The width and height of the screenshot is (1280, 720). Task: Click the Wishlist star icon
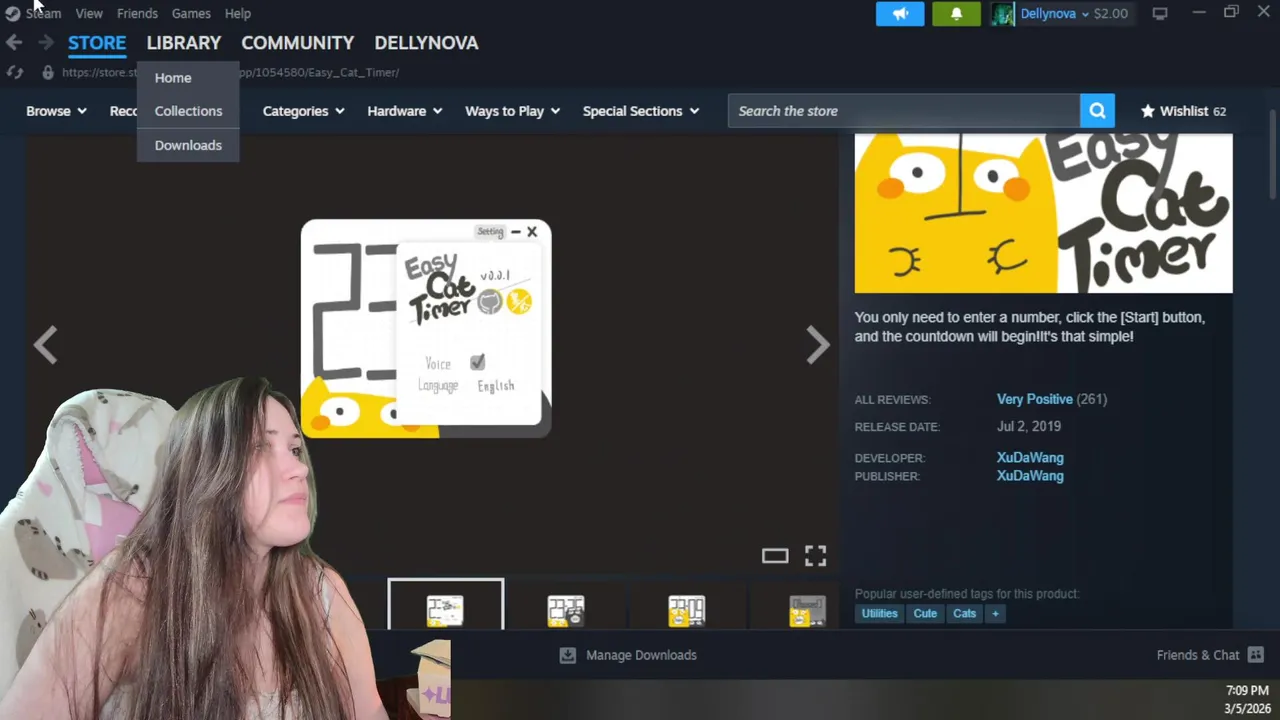1147,111
